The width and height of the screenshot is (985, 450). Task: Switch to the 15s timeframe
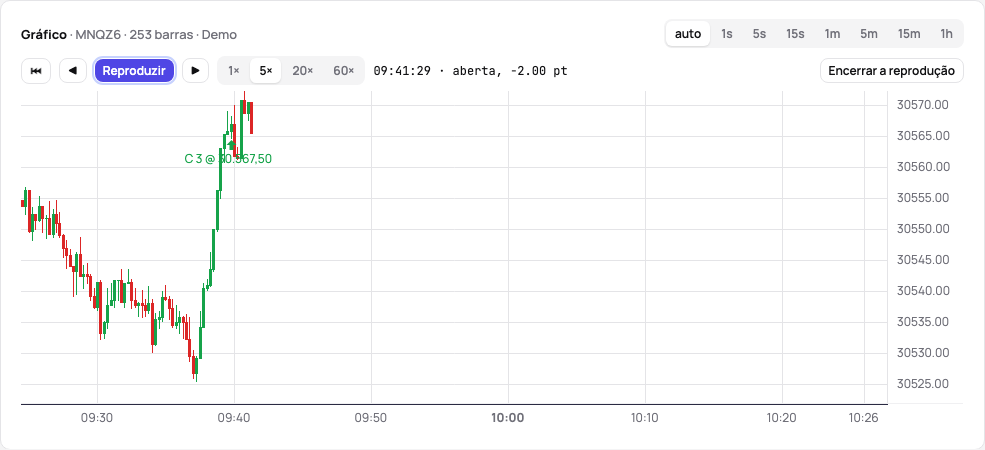pyautogui.click(x=795, y=34)
